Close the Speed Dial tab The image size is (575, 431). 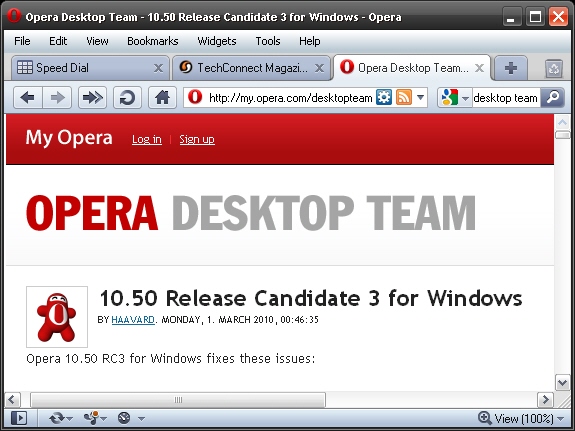tap(158, 68)
